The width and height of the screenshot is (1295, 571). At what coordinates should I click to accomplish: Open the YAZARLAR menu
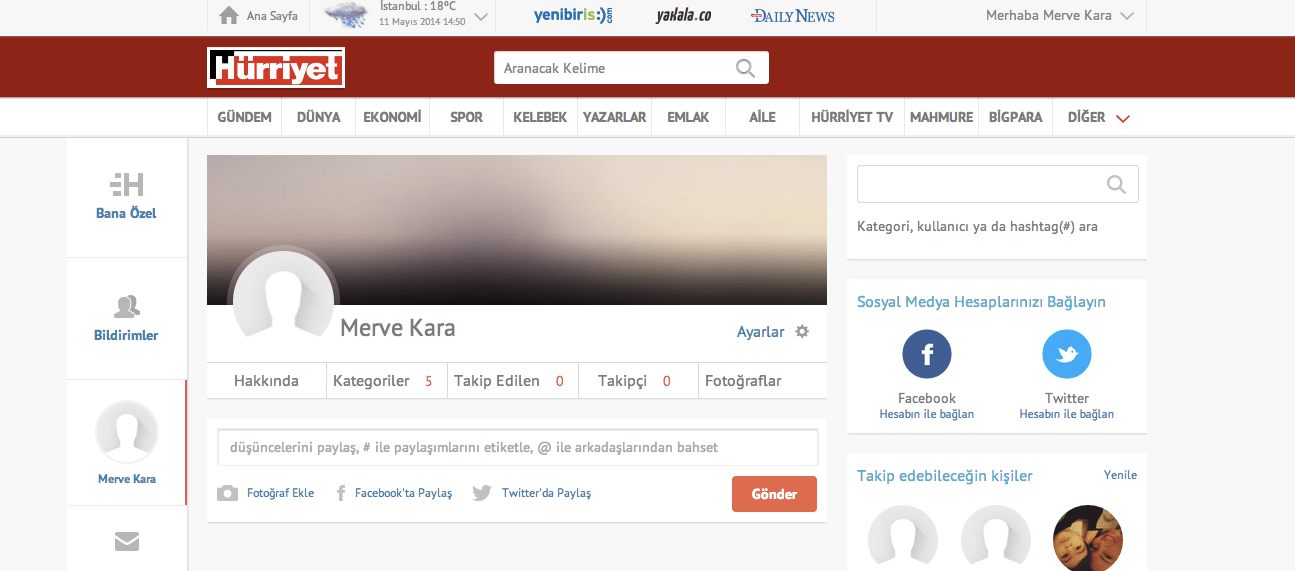tap(614, 117)
